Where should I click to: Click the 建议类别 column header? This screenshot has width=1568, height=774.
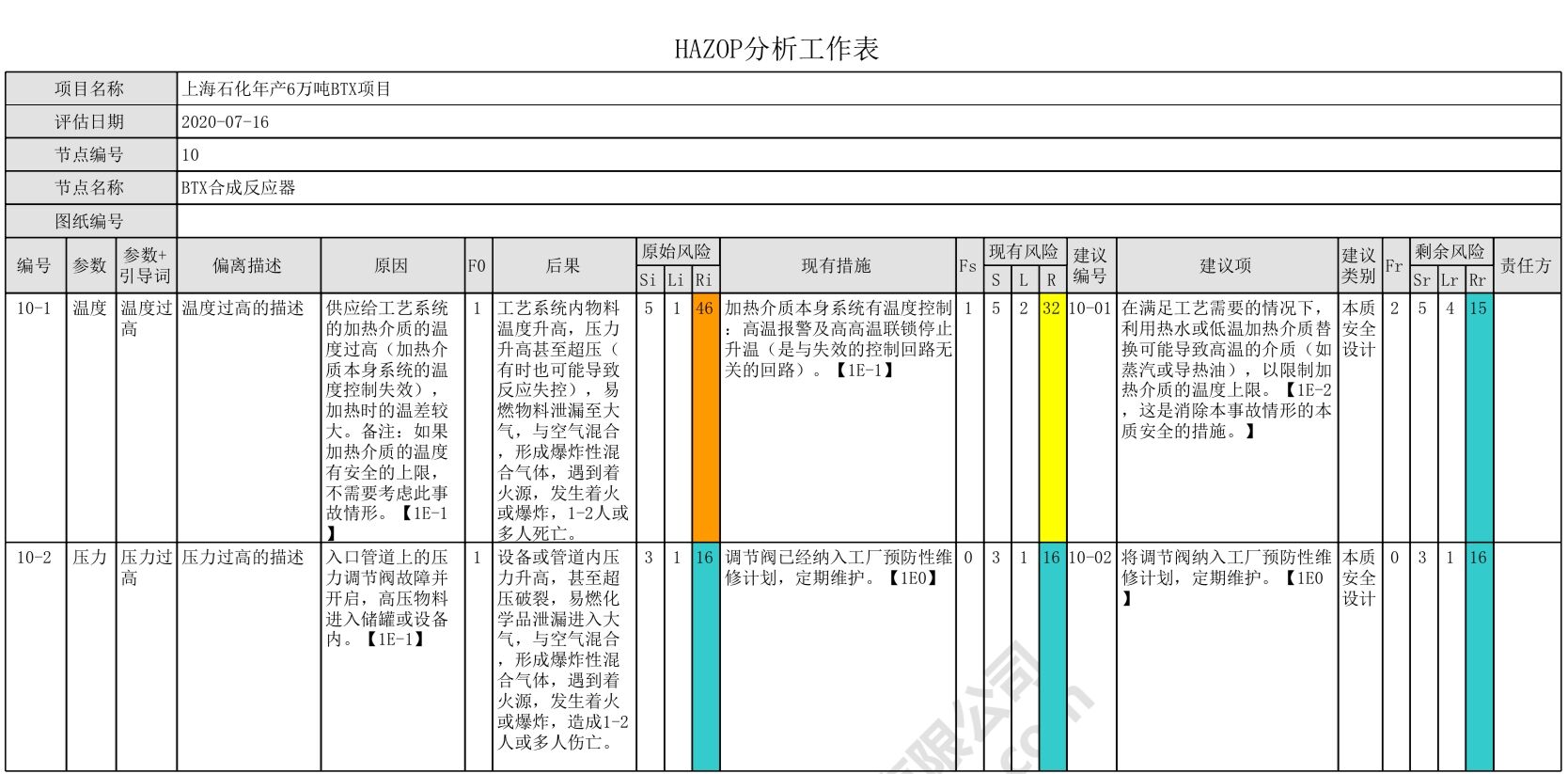coord(1359,266)
